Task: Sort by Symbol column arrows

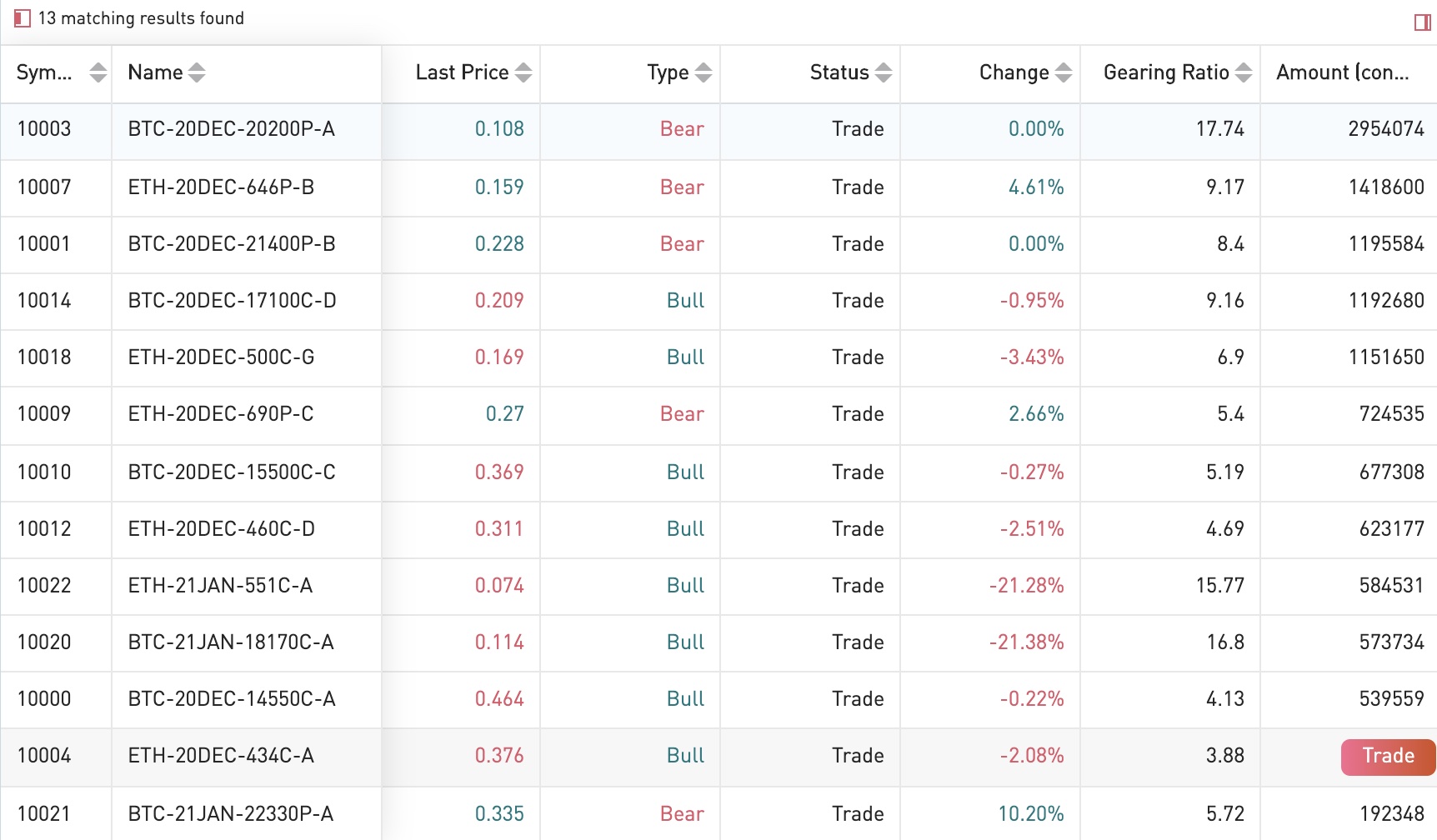Action: pyautogui.click(x=98, y=72)
